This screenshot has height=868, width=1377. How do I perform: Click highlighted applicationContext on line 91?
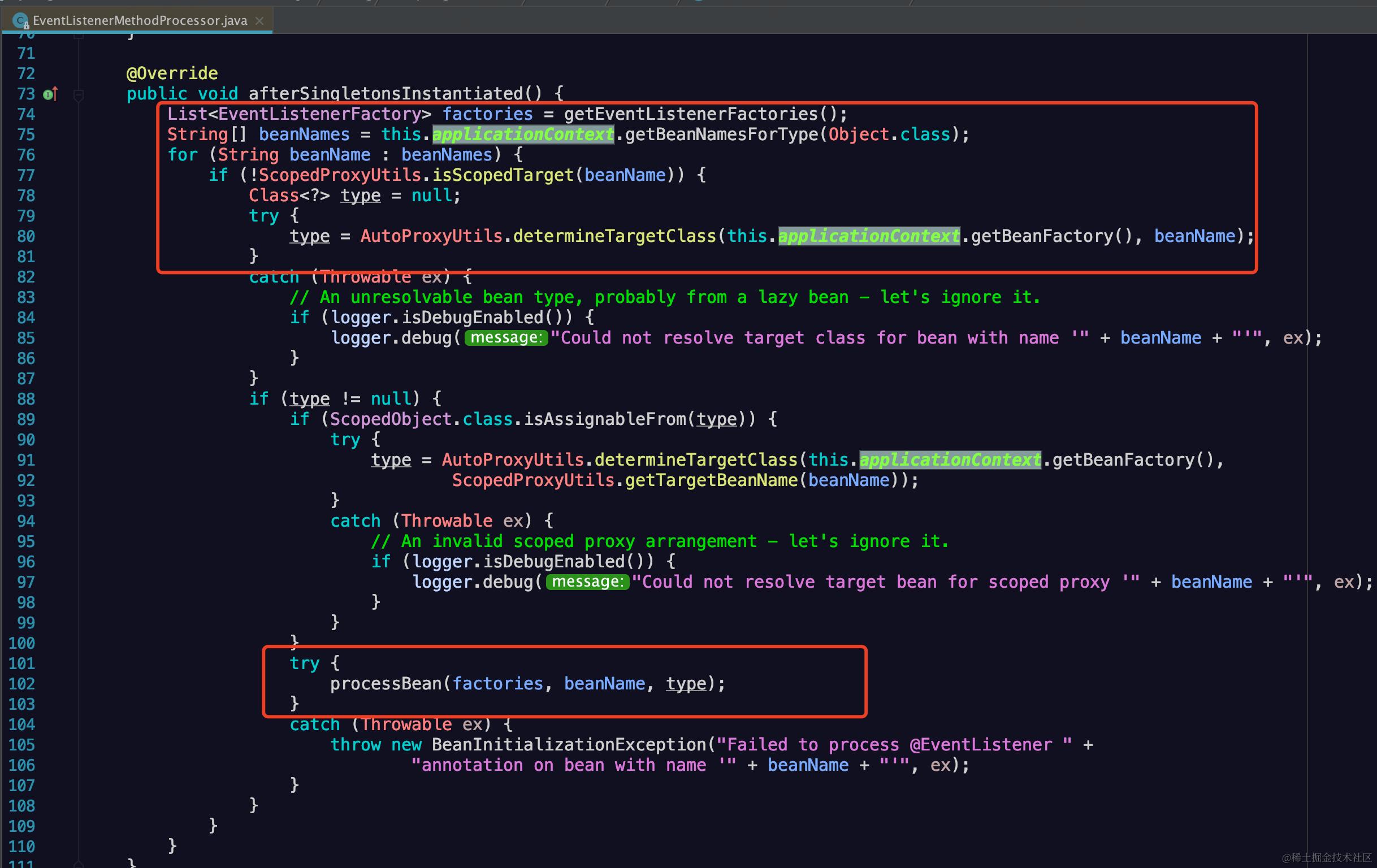[950, 460]
